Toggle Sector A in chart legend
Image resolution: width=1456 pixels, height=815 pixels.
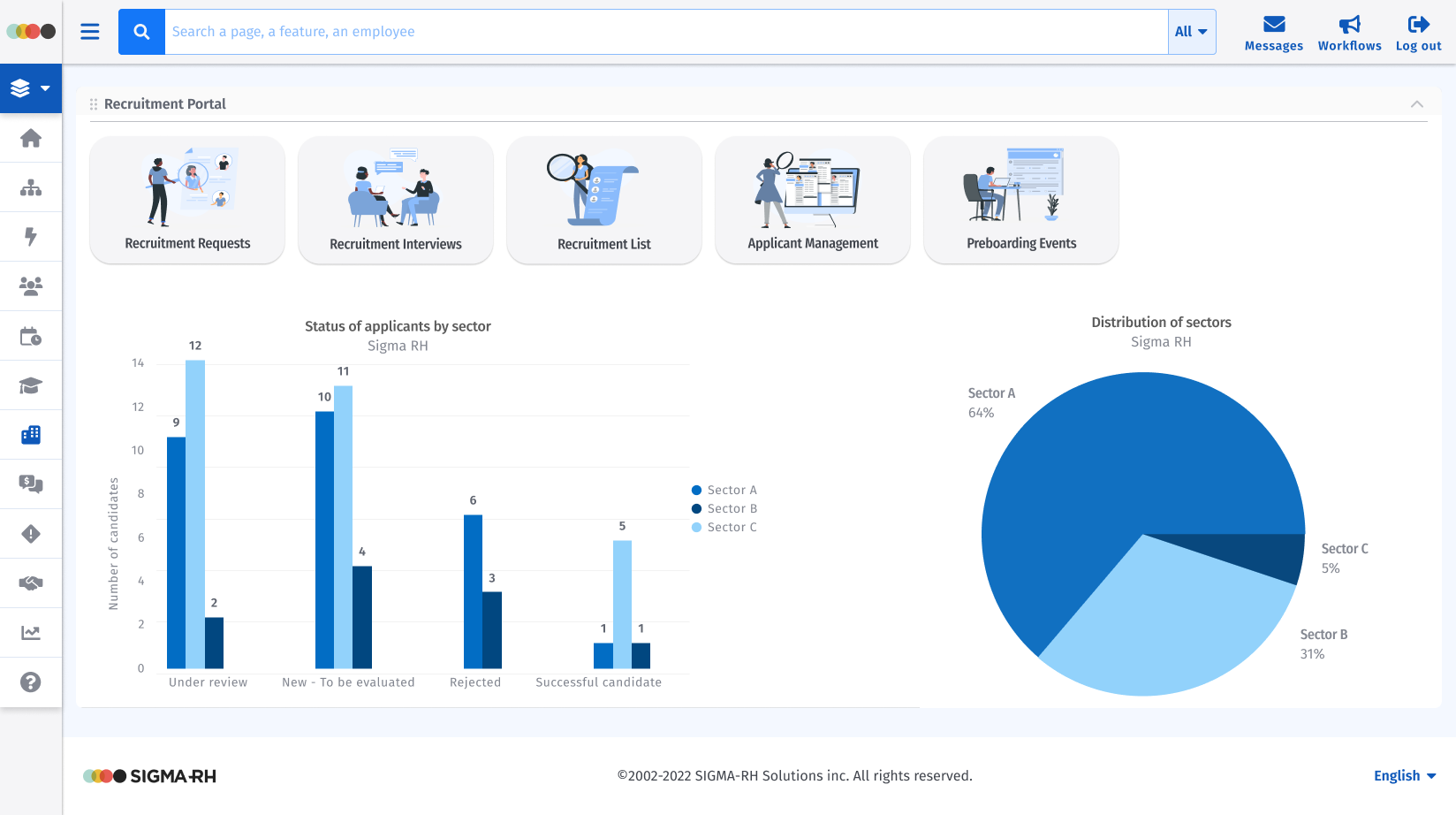coord(724,491)
